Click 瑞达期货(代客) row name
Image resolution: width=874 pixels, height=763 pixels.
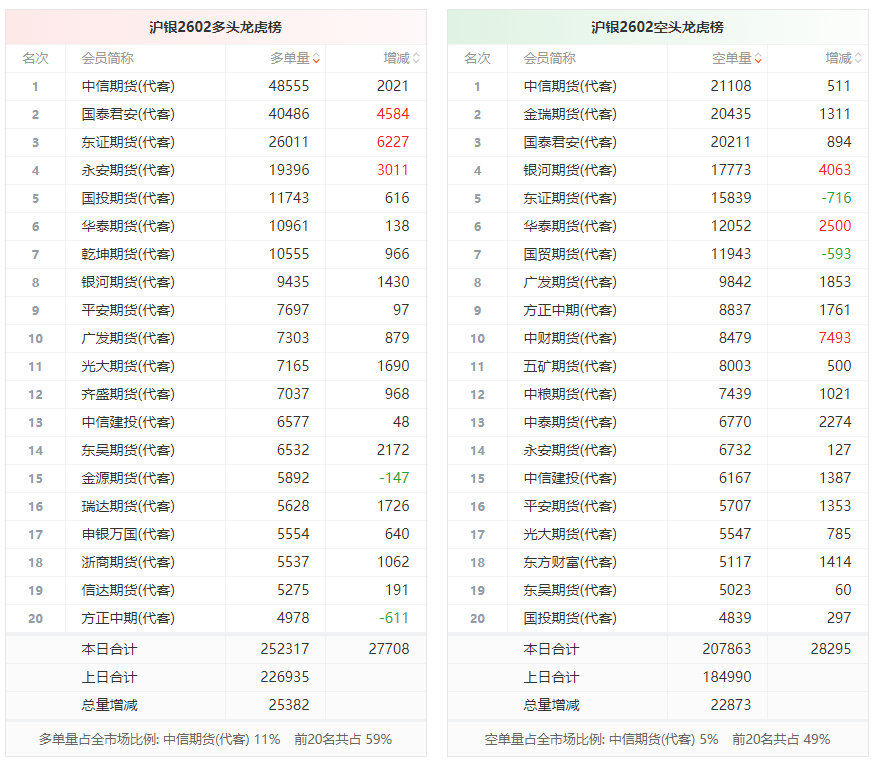click(x=128, y=506)
